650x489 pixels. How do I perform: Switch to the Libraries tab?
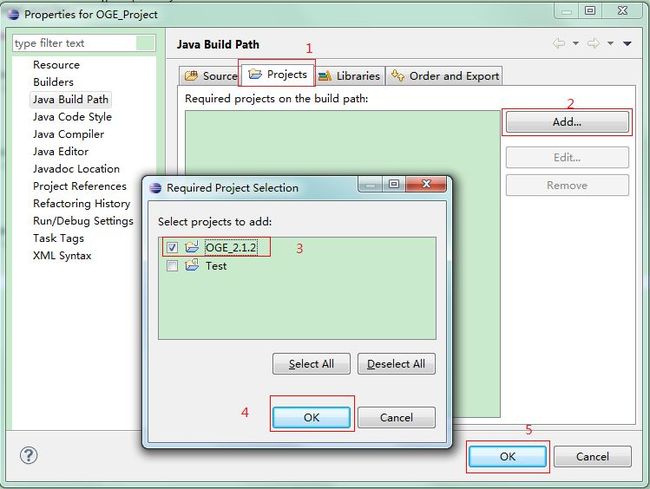pos(349,76)
